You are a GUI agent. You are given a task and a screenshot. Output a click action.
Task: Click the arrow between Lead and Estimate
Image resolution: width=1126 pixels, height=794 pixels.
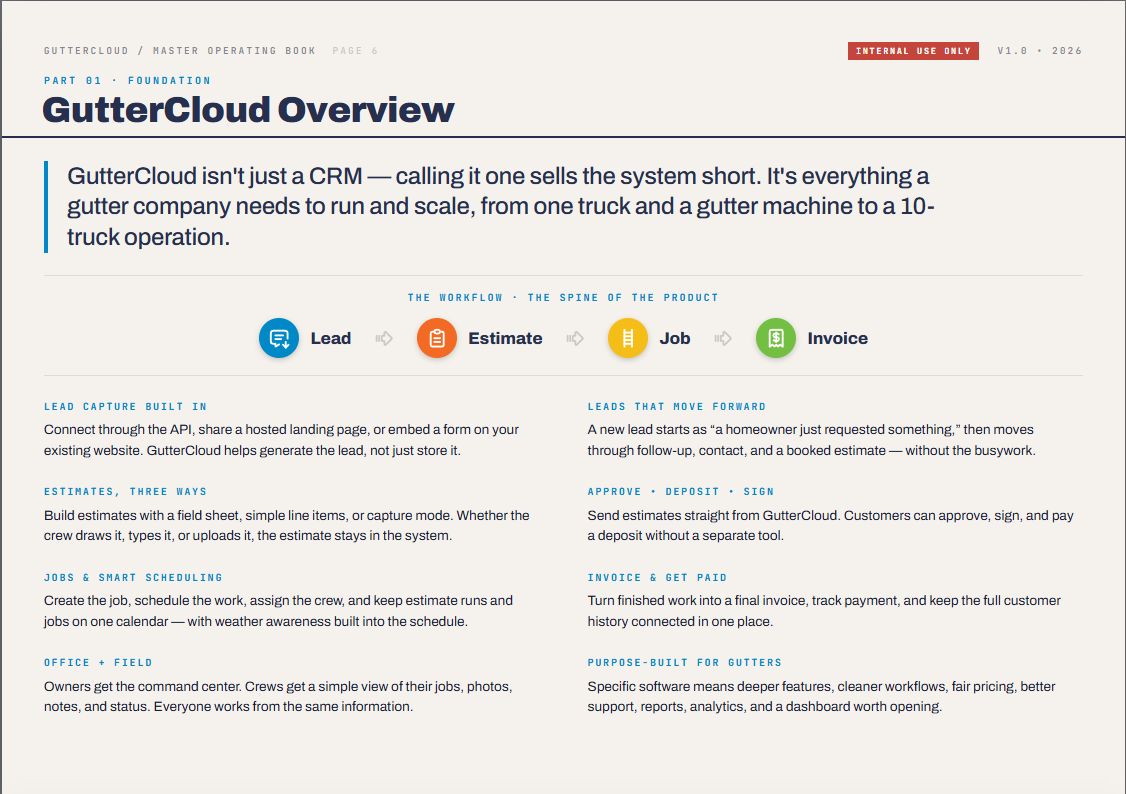384,338
